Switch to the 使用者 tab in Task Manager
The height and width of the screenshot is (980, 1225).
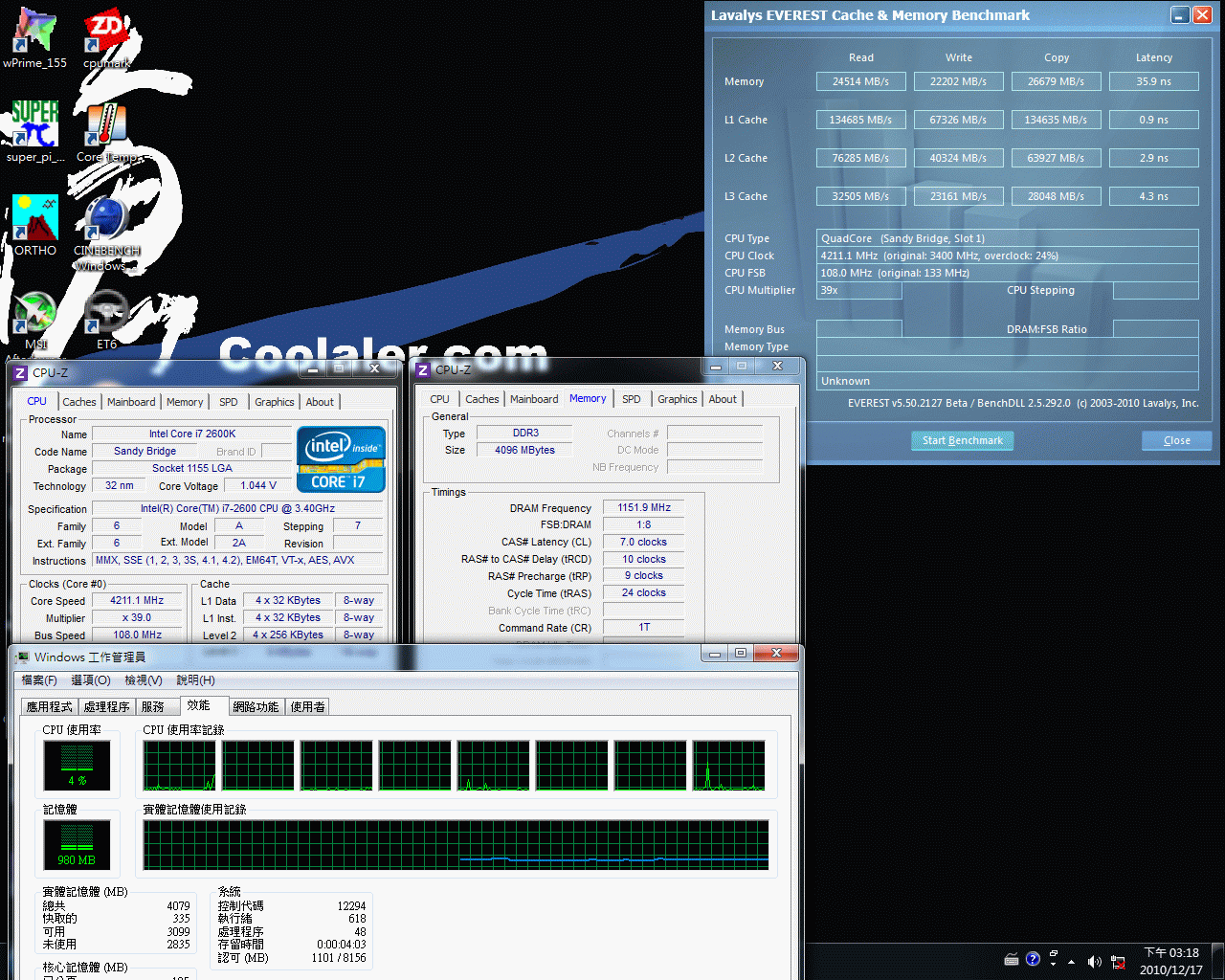(x=307, y=707)
